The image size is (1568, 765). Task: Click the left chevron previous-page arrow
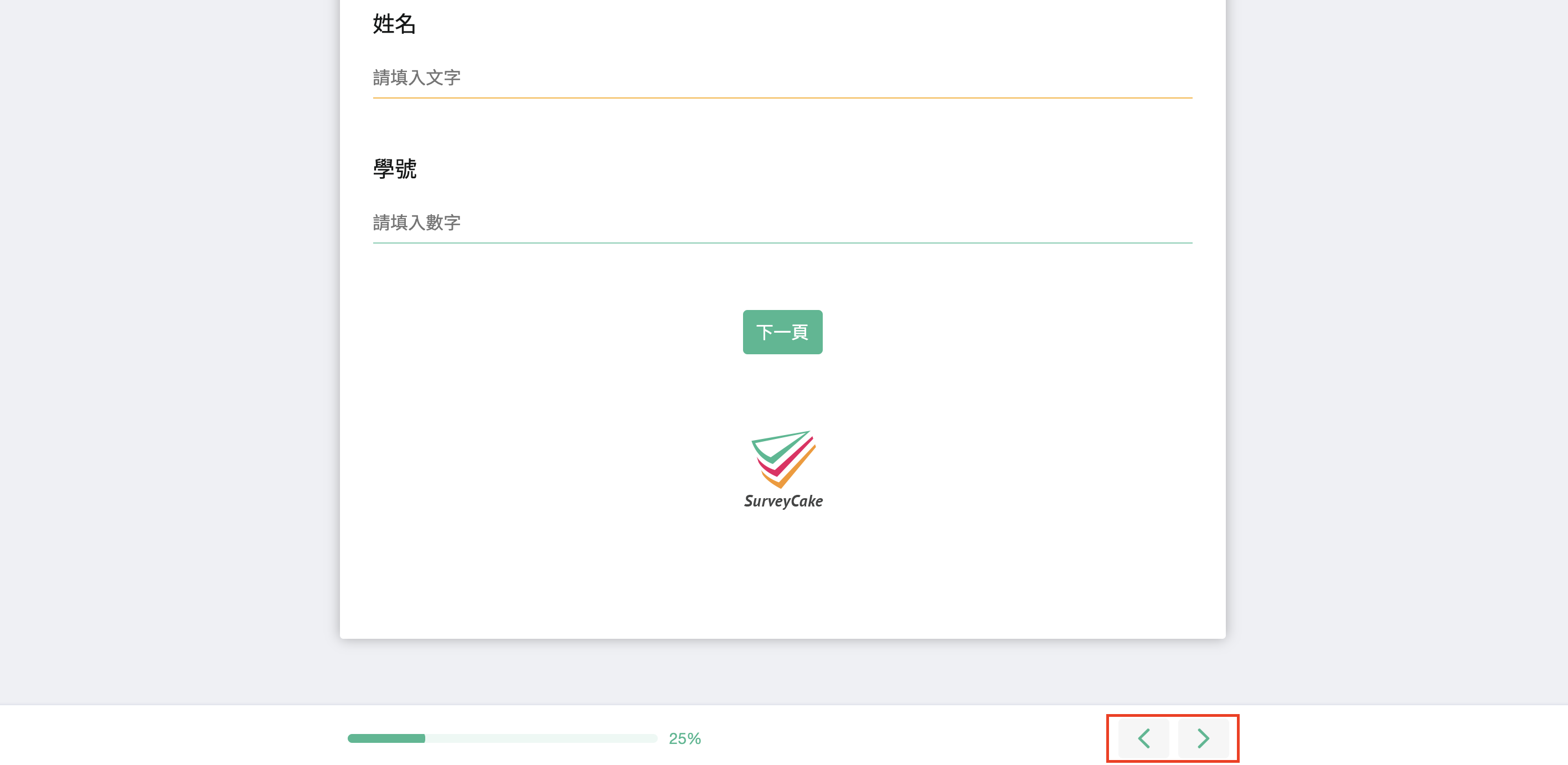[x=1143, y=738]
